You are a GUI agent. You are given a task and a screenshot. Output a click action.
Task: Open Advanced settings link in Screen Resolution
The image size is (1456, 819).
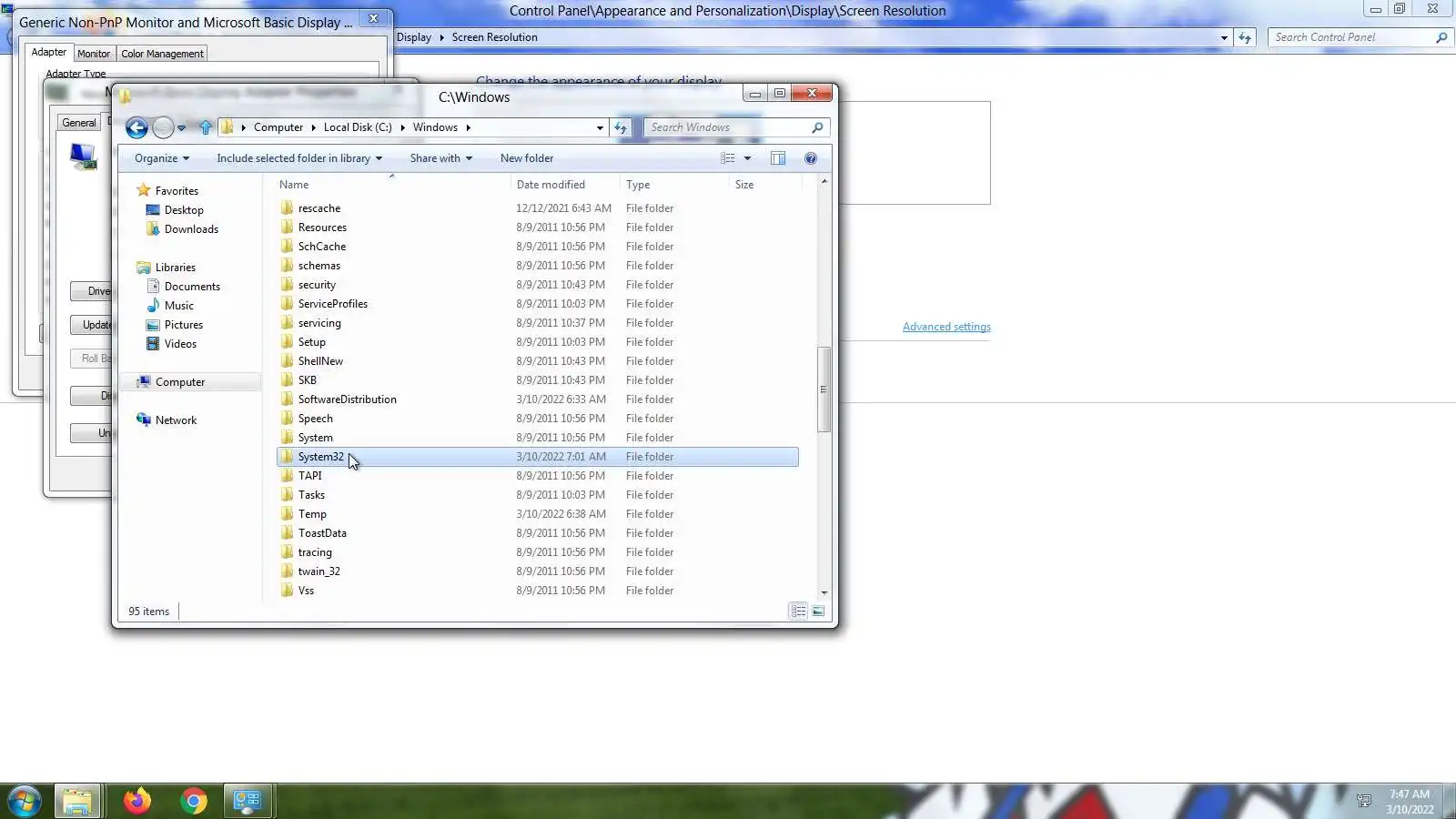coord(946,327)
